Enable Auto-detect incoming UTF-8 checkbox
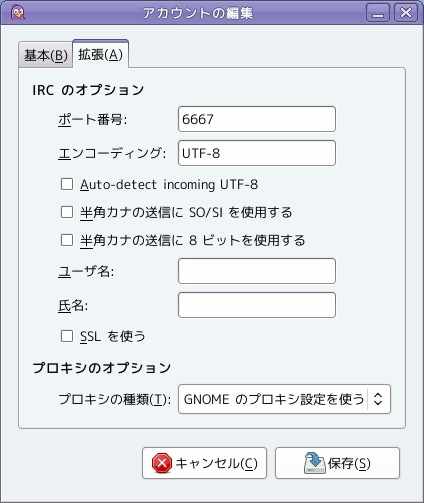424x503 pixels. pyautogui.click(x=67, y=184)
